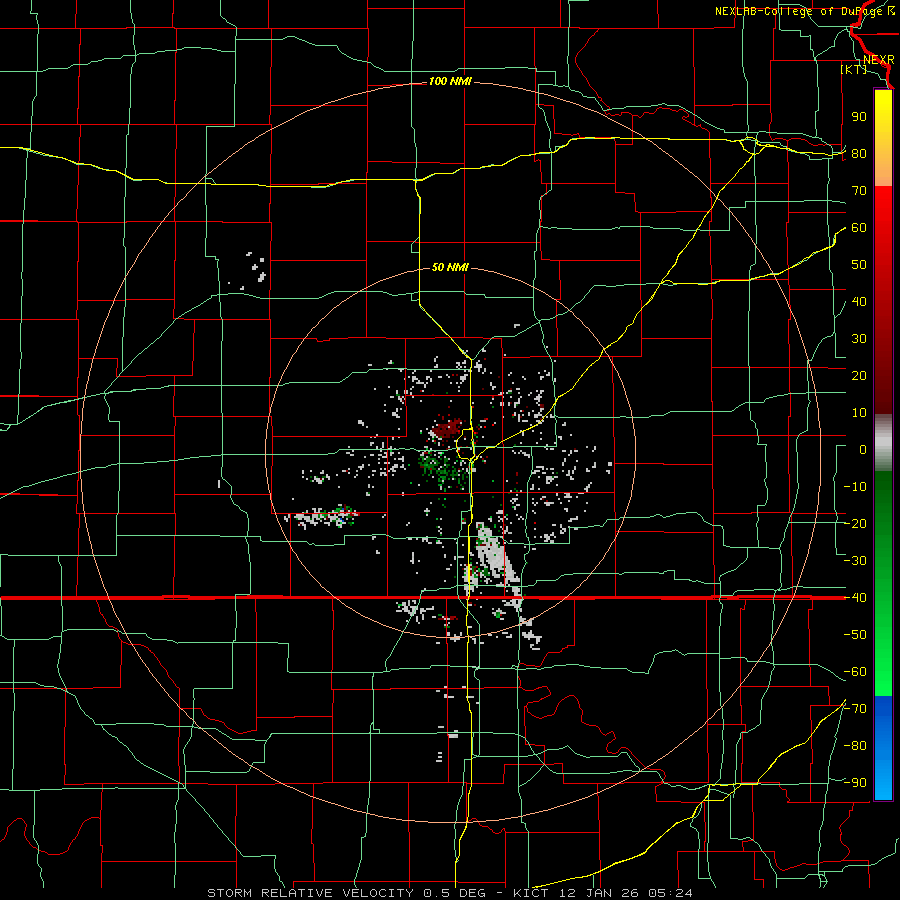Click the -60 value on velocity scale

tap(855, 672)
